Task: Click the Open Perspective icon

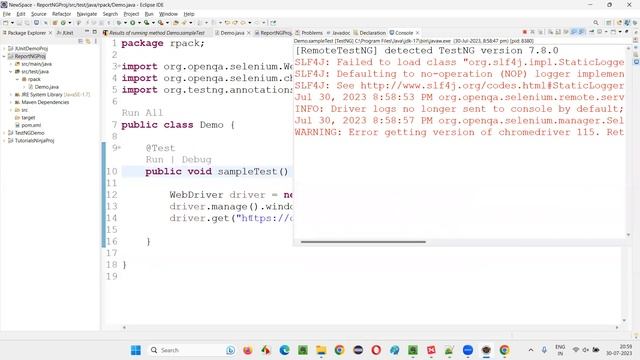Action: tap(609, 23)
